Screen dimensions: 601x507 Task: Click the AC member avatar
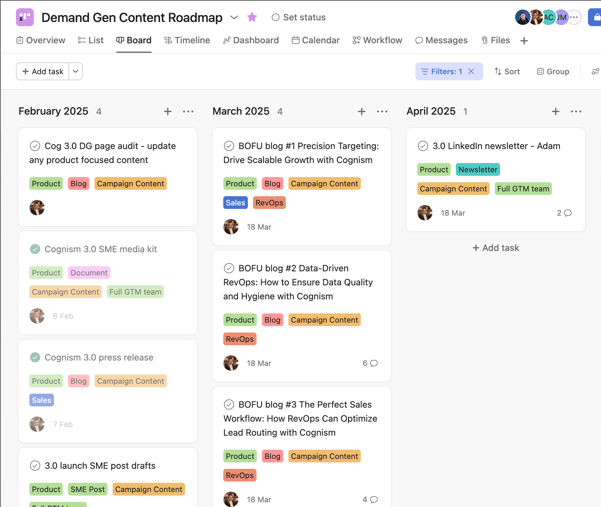click(549, 17)
